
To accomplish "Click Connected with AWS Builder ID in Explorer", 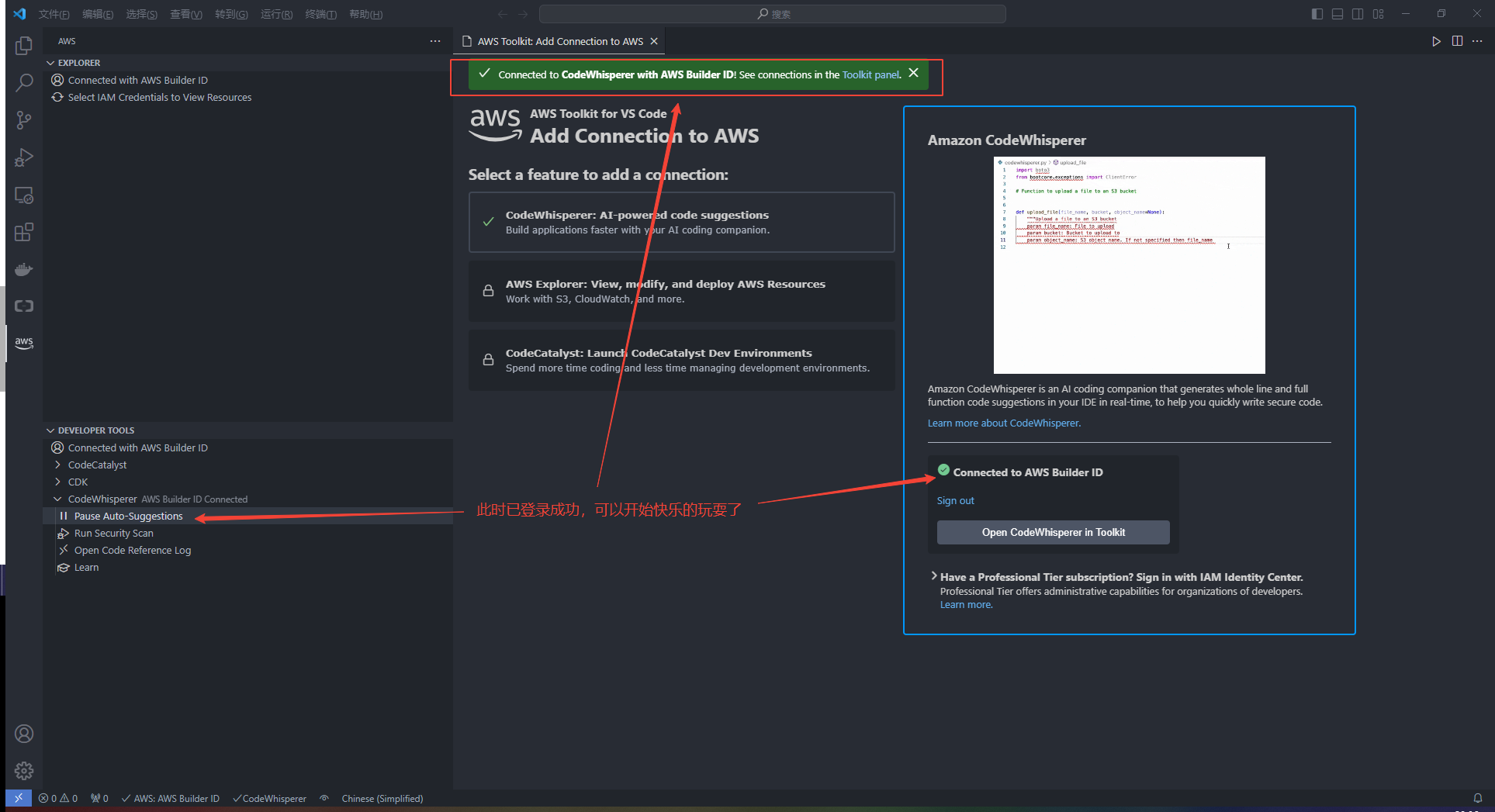I will pos(137,80).
